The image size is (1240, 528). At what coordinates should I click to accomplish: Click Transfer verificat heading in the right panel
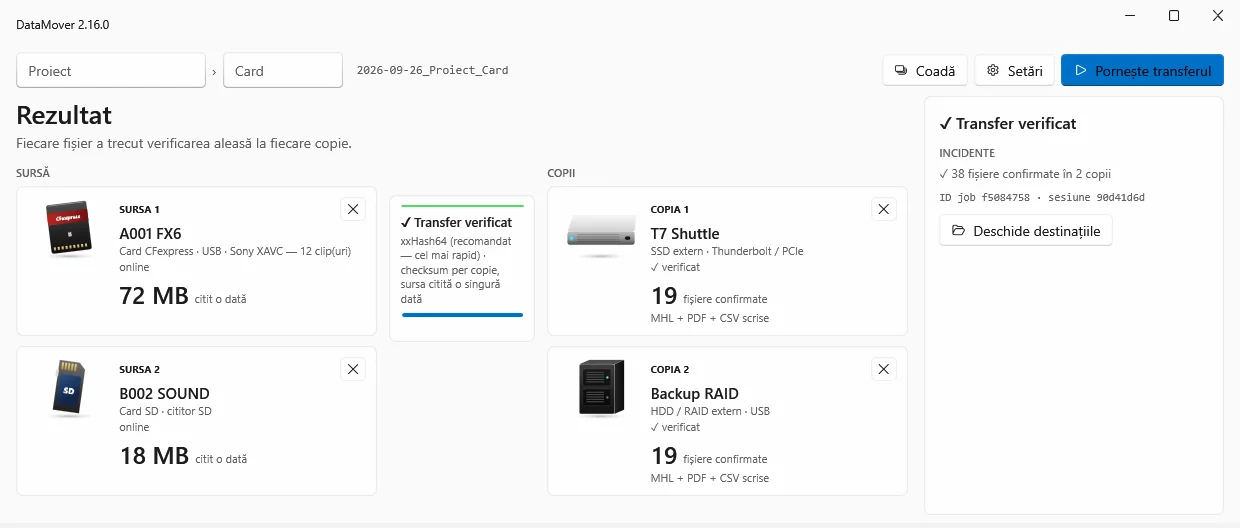1008,124
